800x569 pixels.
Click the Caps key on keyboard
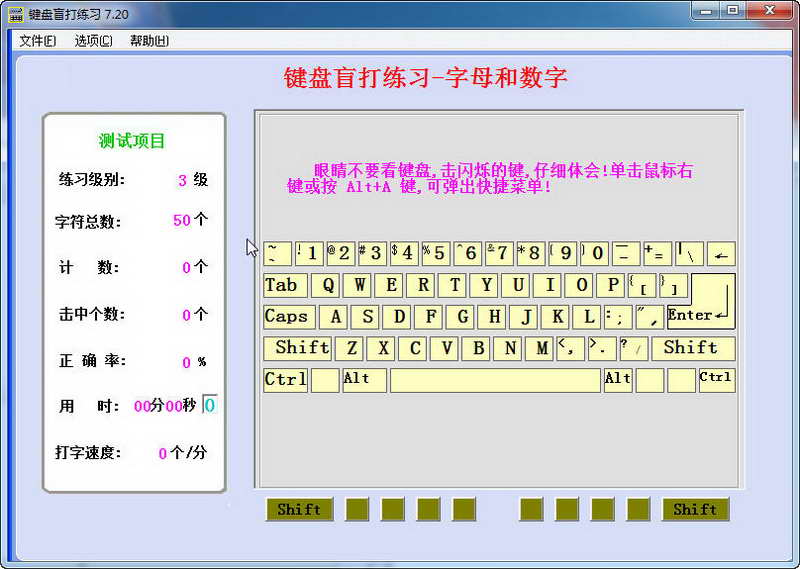point(287,317)
